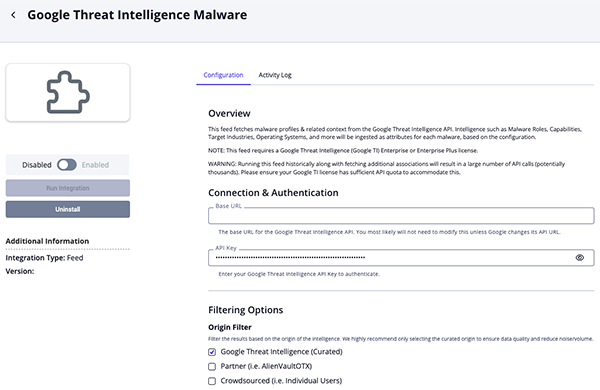
Task: Check Google Threat Intelligence (Curated) checkbox
Action: (212, 352)
